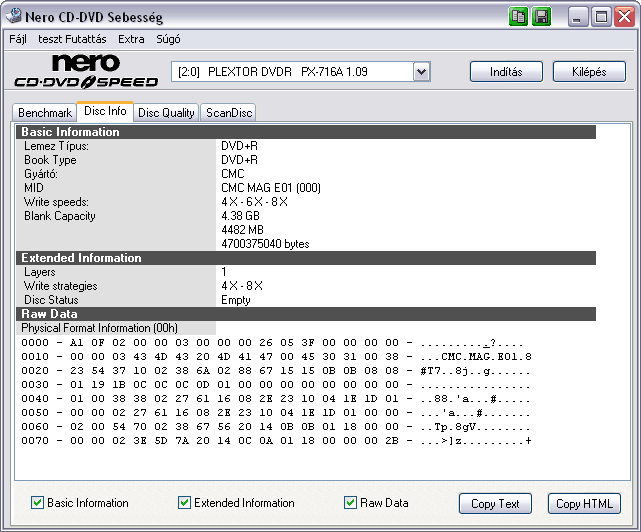Screen dimensions: 641x532
Task: Maximize the Nero window
Action: (601, 17)
